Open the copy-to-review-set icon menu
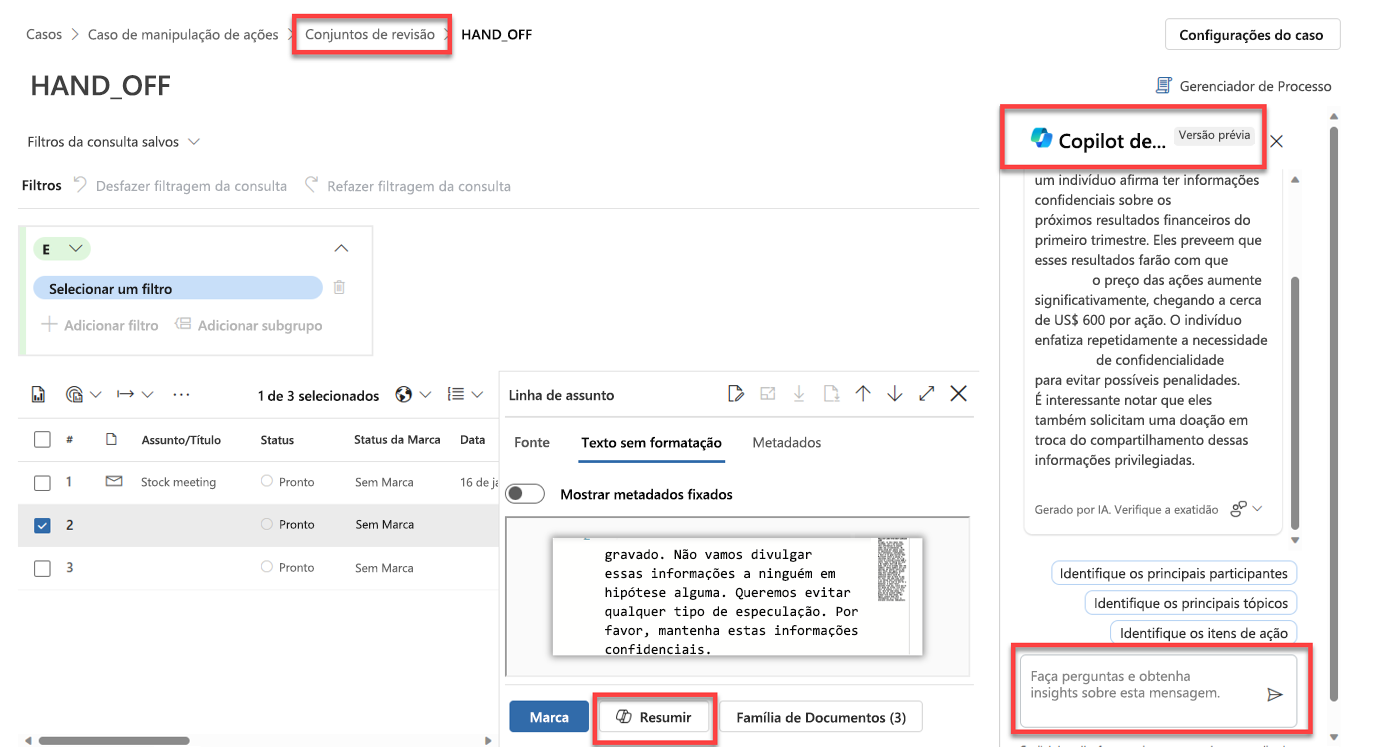1377x747 pixels. point(74,395)
